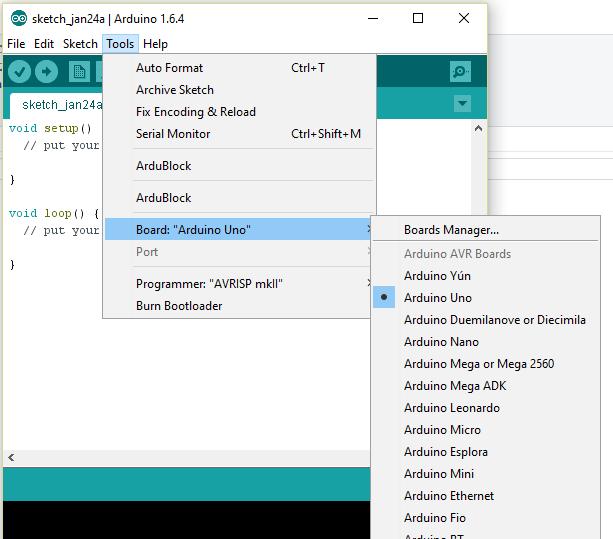The width and height of the screenshot is (613, 539).
Task: Open the Edit menu
Action: coord(44,44)
